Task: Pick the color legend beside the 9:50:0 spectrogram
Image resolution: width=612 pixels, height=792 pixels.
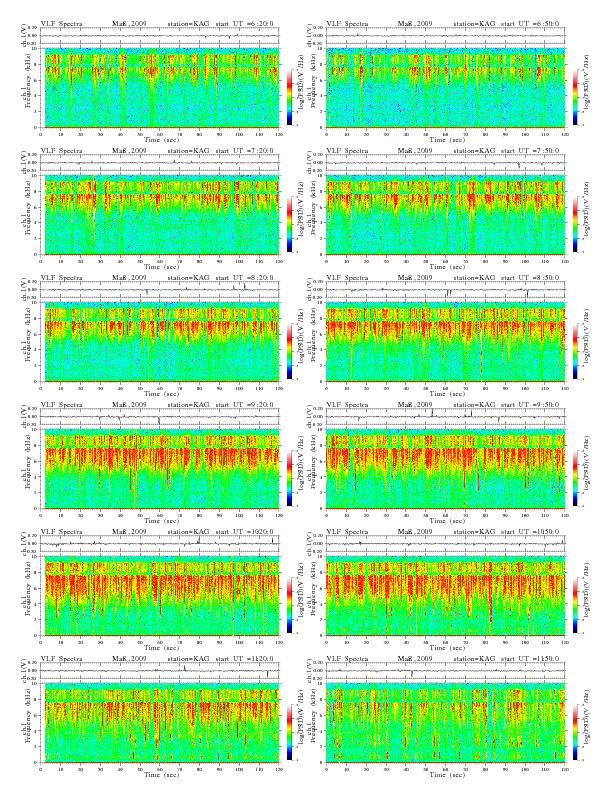Action: pos(576,478)
